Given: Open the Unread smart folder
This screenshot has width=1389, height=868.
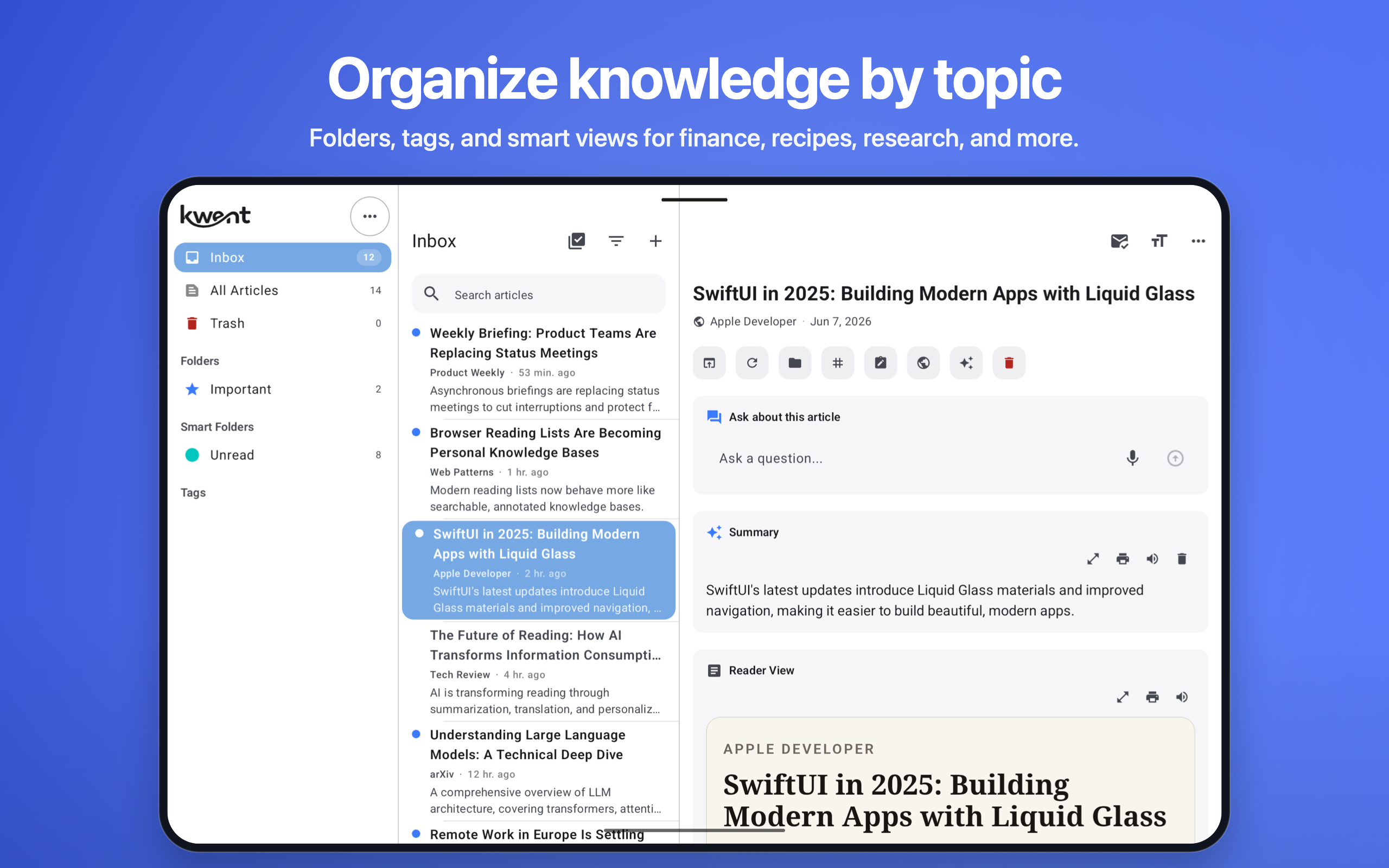Looking at the screenshot, I should [282, 455].
